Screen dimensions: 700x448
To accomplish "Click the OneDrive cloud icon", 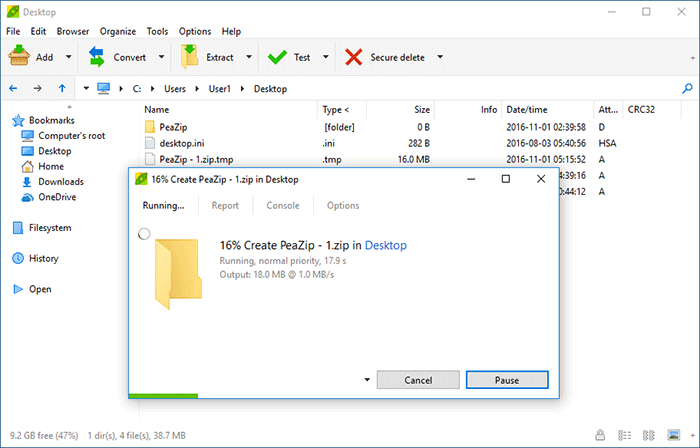I will (27, 197).
